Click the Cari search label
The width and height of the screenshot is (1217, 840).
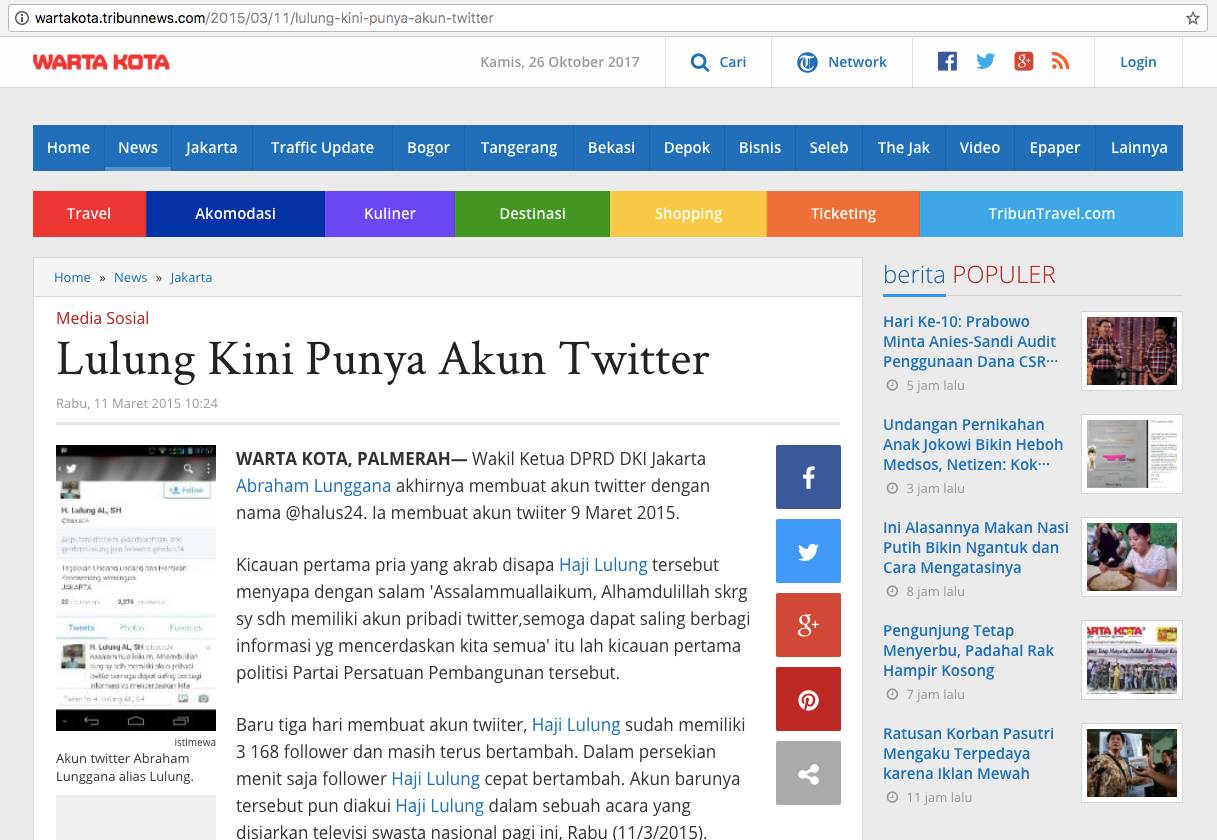(733, 62)
